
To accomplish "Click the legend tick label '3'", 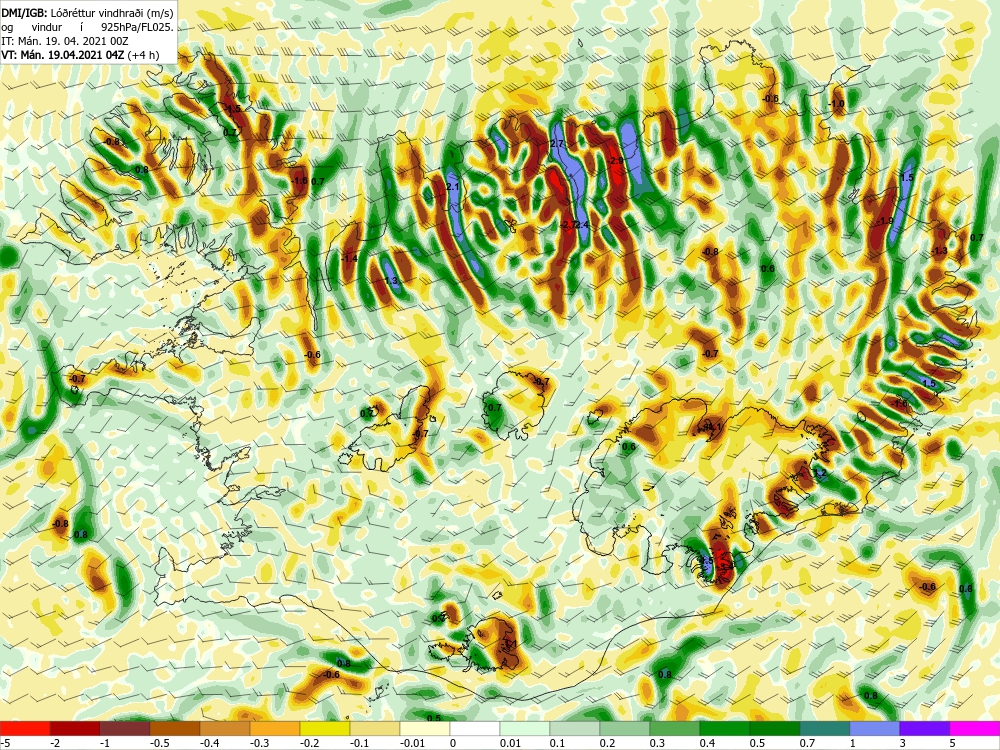I will tap(903, 743).
